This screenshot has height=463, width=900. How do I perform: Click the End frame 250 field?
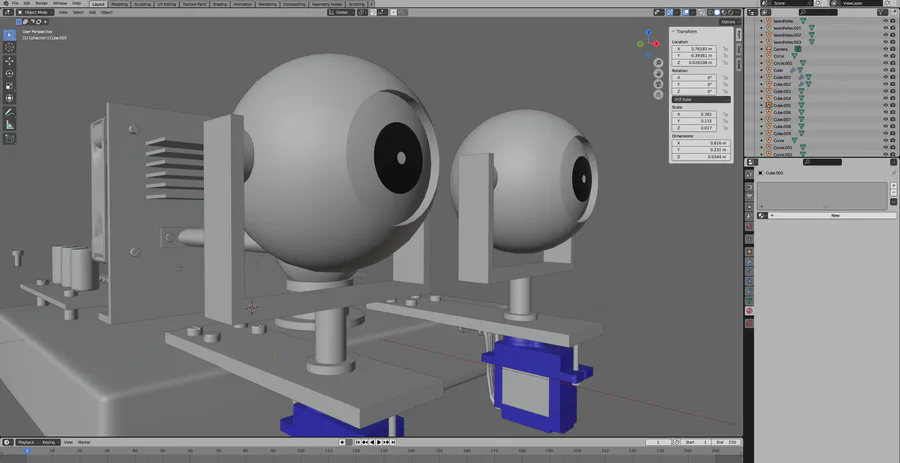[x=727, y=442]
